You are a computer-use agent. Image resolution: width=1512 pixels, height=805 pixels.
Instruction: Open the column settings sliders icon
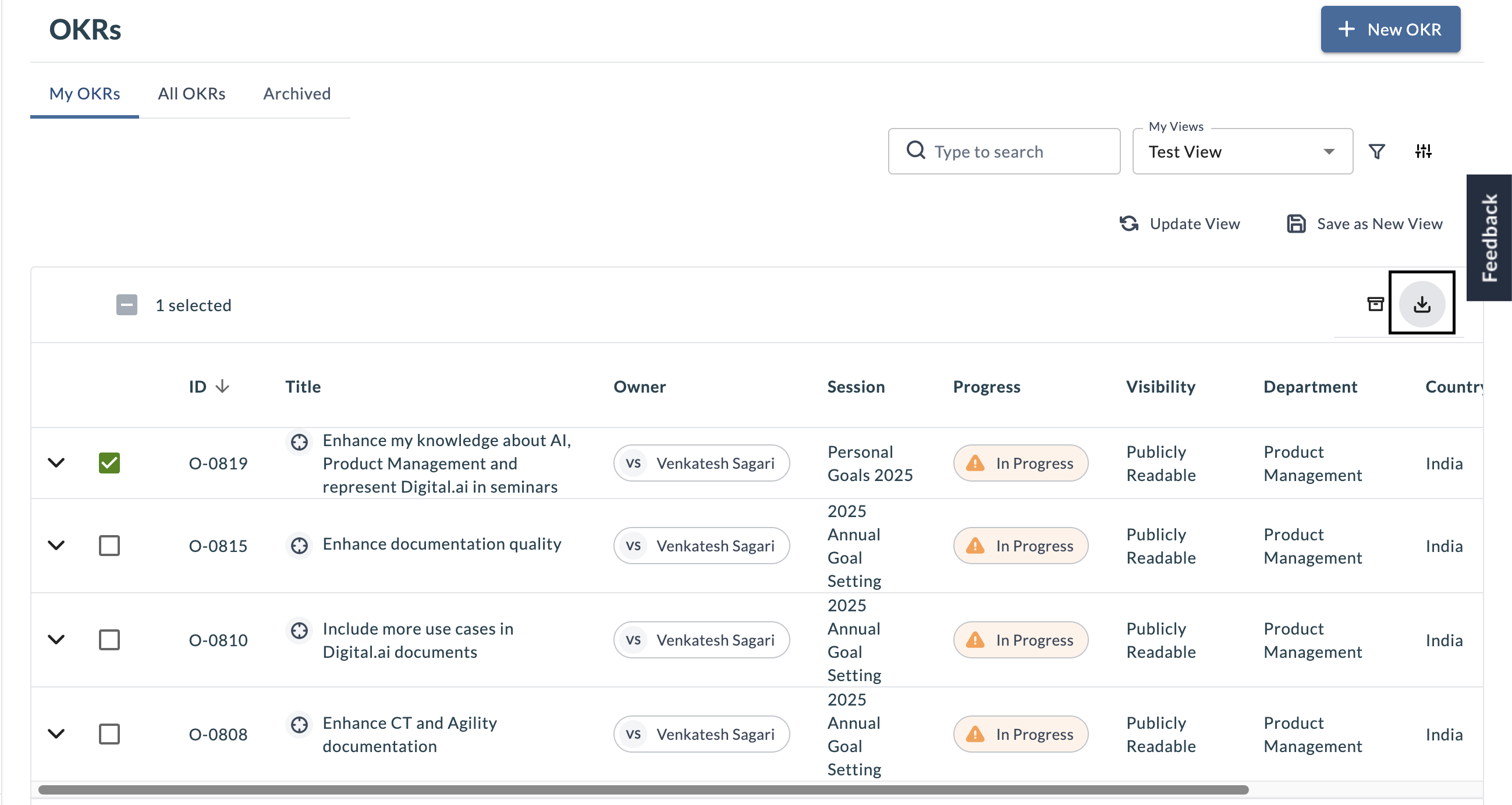[x=1424, y=151]
